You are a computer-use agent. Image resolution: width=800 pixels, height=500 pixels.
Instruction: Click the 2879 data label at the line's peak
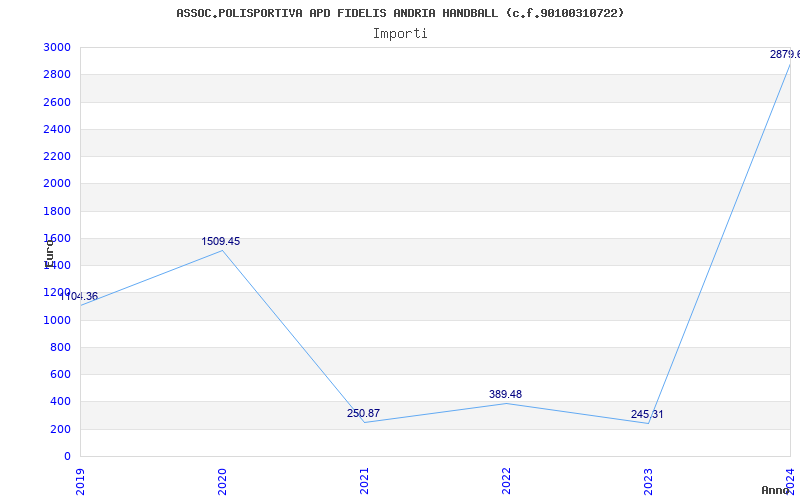(785, 55)
